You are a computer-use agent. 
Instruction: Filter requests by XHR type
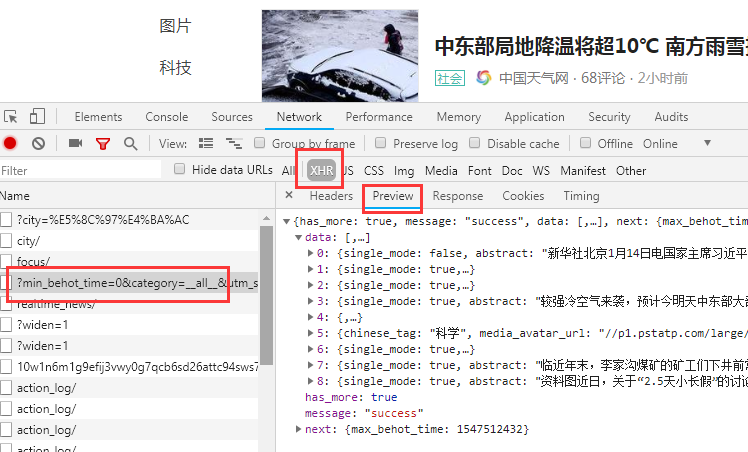tap(322, 170)
